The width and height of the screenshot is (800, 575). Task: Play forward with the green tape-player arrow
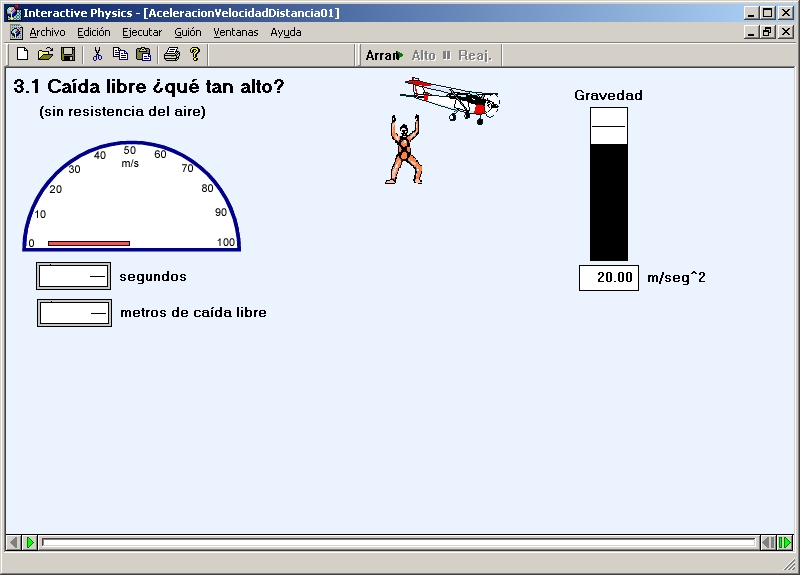coord(30,542)
